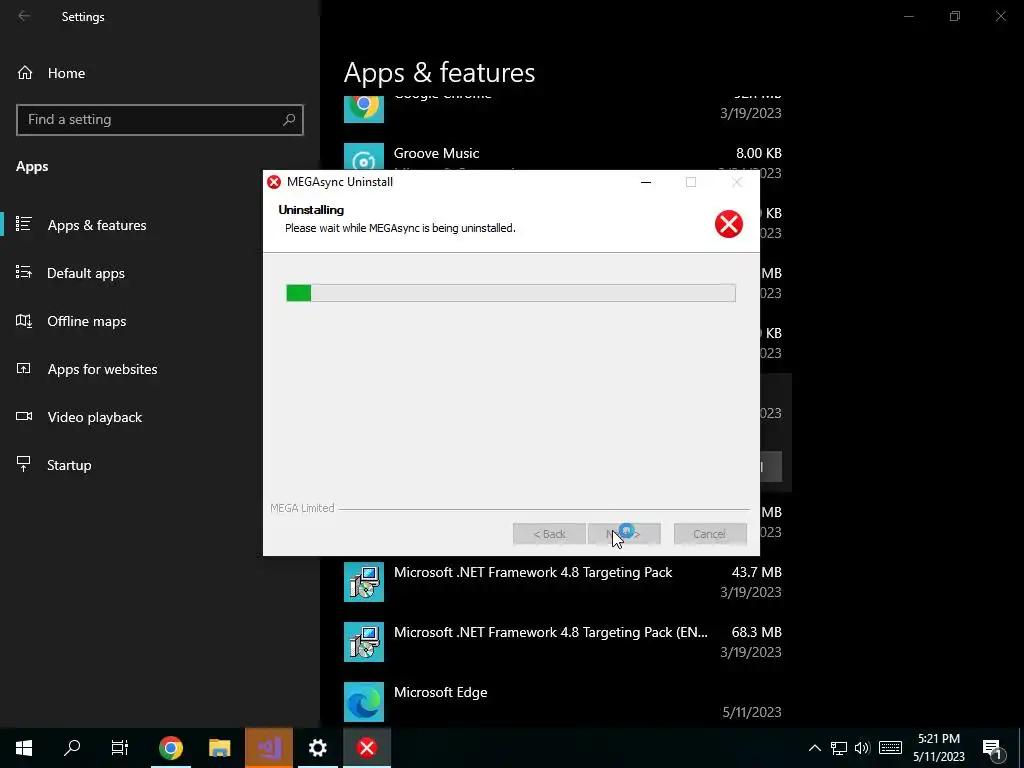Open Visual Studio from taskbar
Screen dimensions: 1024x768
[x=268, y=748]
